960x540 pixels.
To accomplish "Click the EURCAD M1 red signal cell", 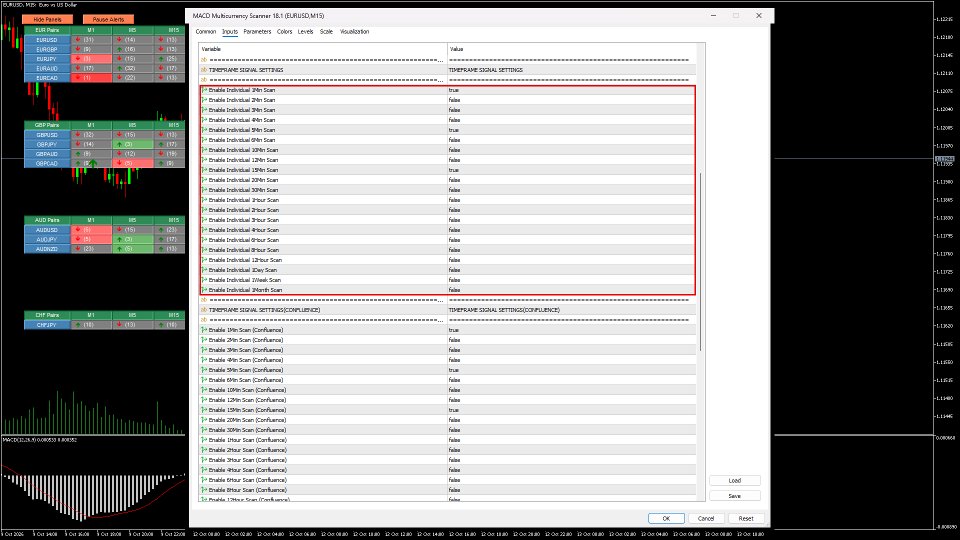I will click(91, 78).
